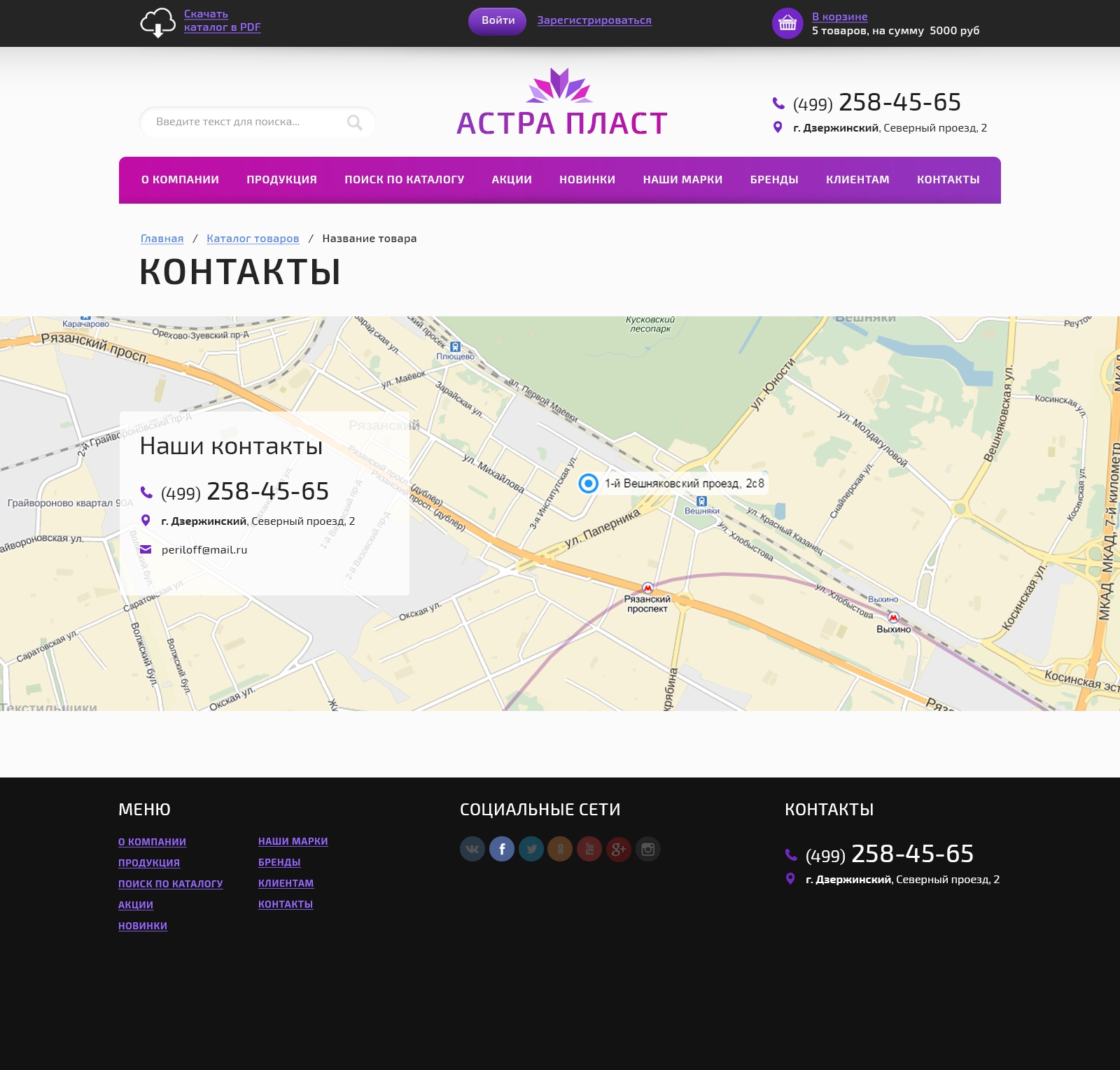This screenshot has width=1120, height=1070.
Task: Click the Зарегистрироваться link
Action: coord(594,20)
